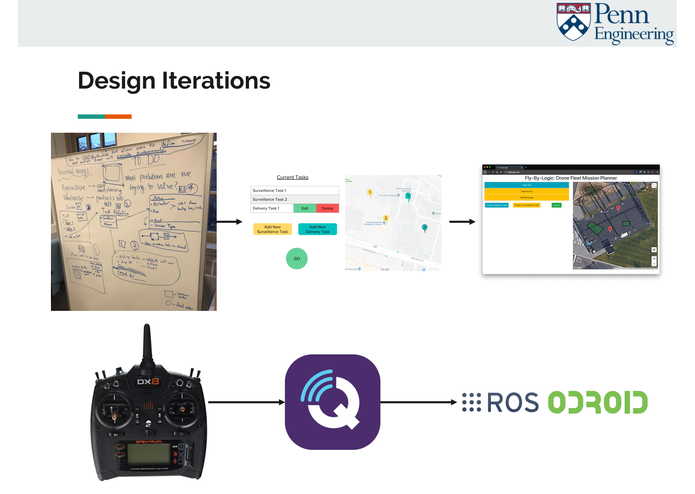Image resolution: width=695 pixels, height=494 pixels.
Task: Click the DX8 radio transmitter image
Action: click(x=149, y=404)
